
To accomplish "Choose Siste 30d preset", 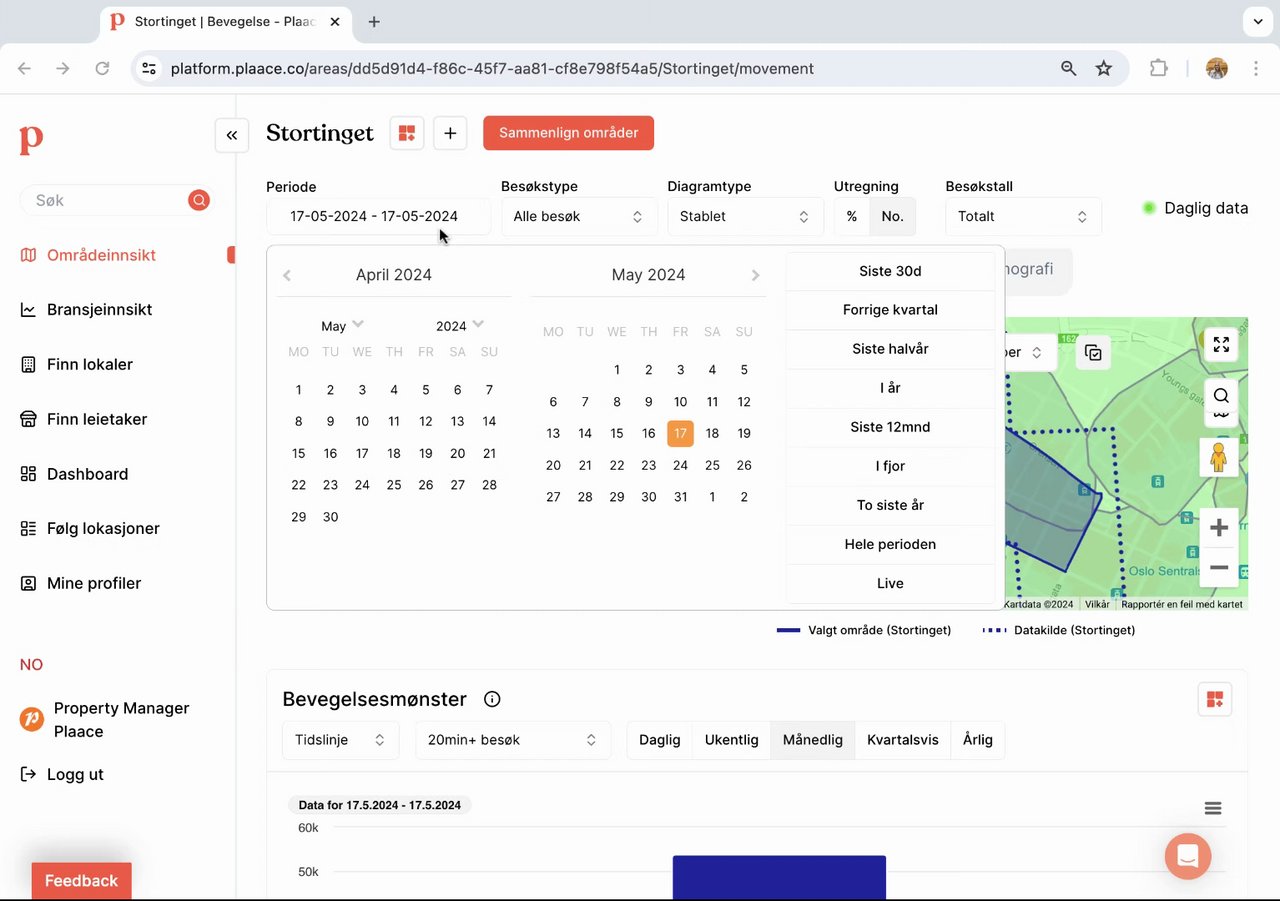I will pyautogui.click(x=890, y=271).
